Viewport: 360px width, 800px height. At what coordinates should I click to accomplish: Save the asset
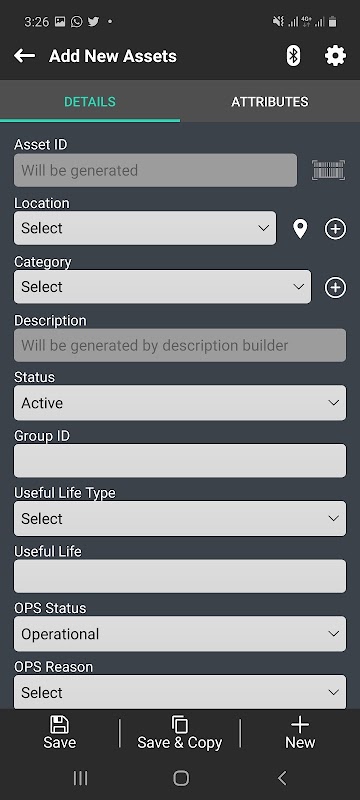point(60,733)
